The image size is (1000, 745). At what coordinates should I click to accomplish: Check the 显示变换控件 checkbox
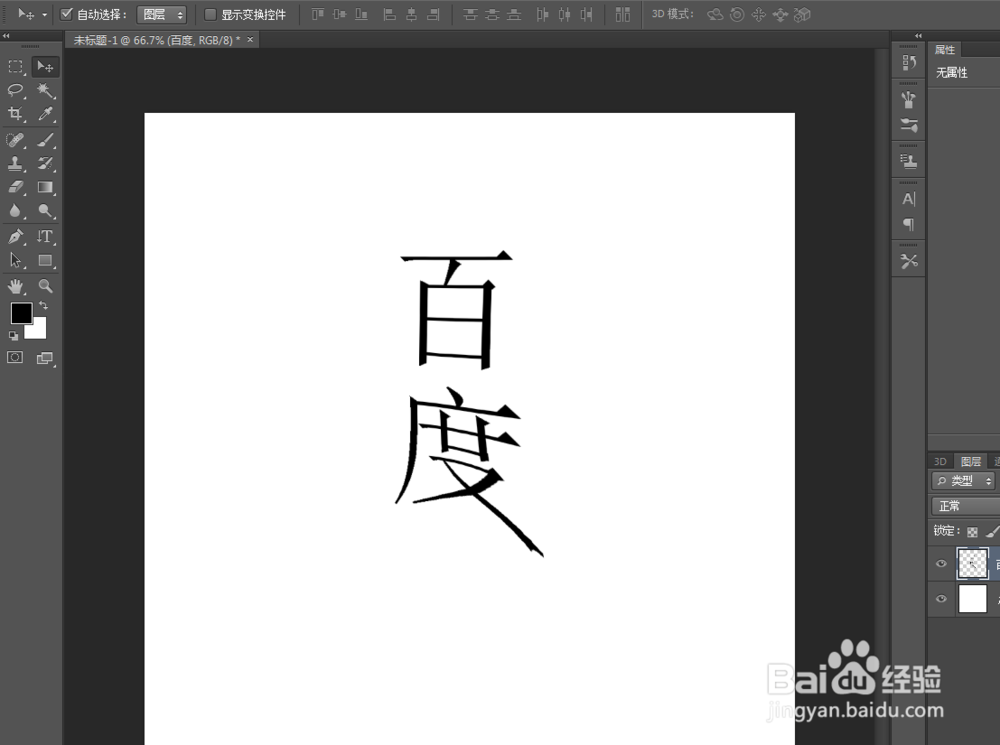pyautogui.click(x=210, y=14)
